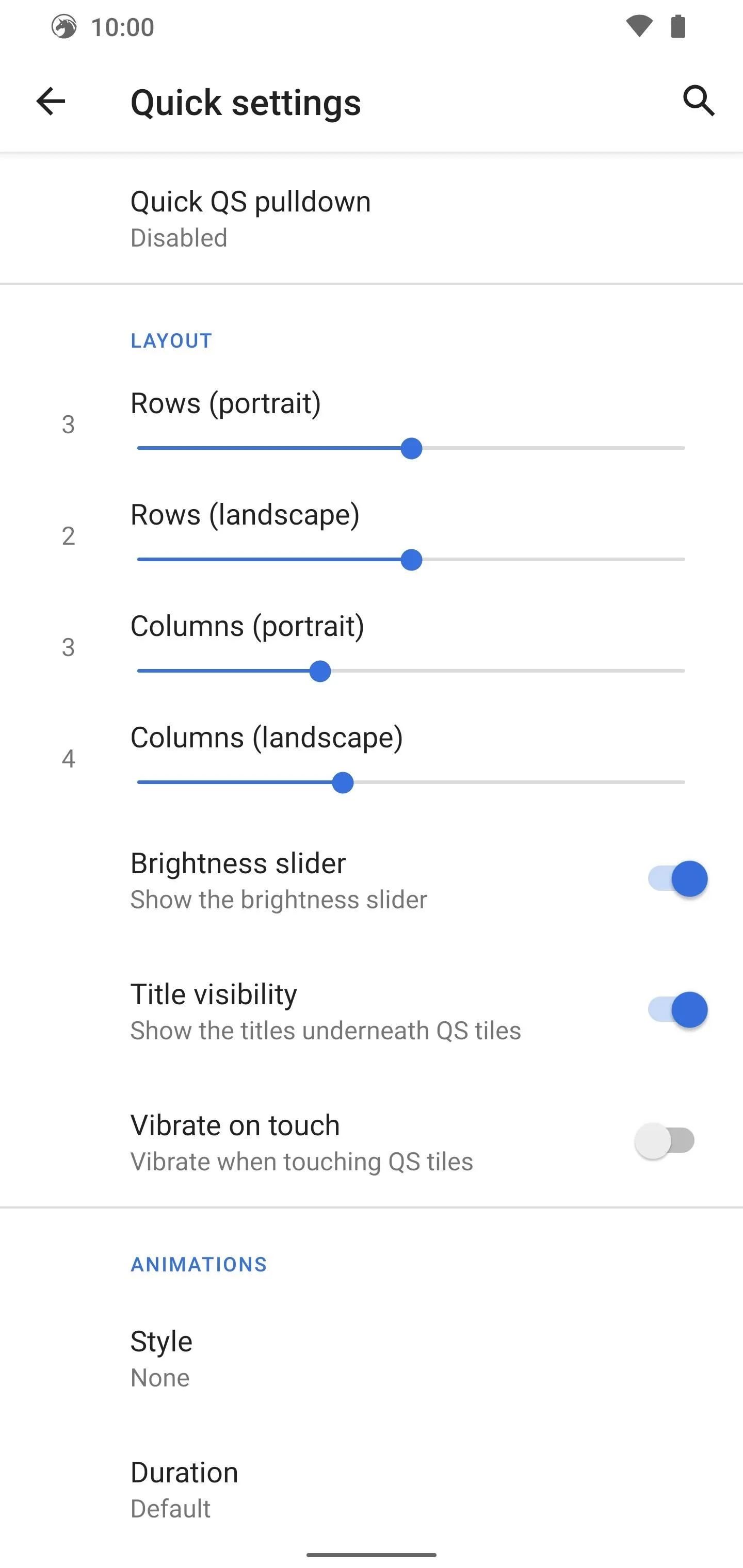Tap the back arrow icon
This screenshot has height=1568, width=743.
click(51, 101)
